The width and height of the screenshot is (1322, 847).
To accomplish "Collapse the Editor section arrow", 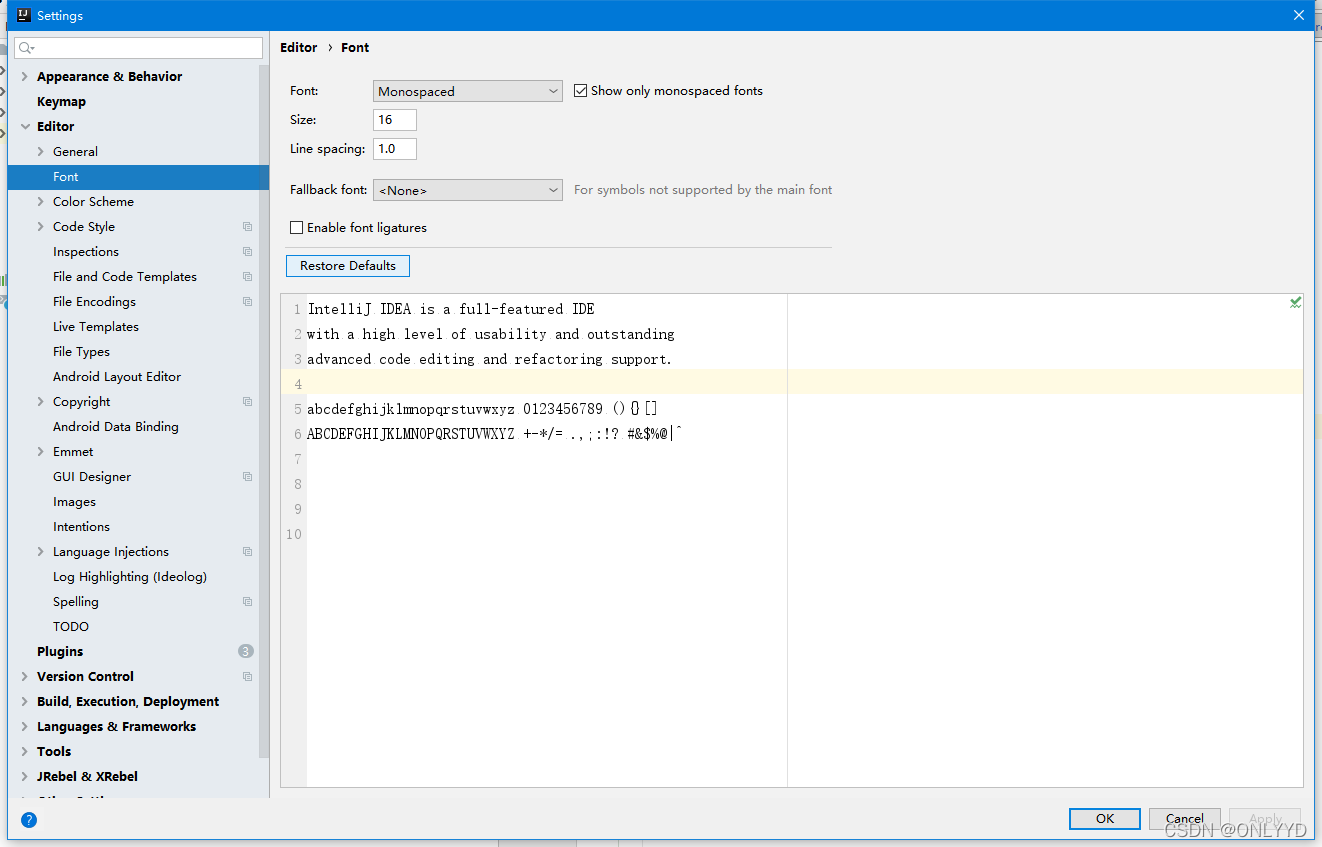I will pyautogui.click(x=25, y=127).
